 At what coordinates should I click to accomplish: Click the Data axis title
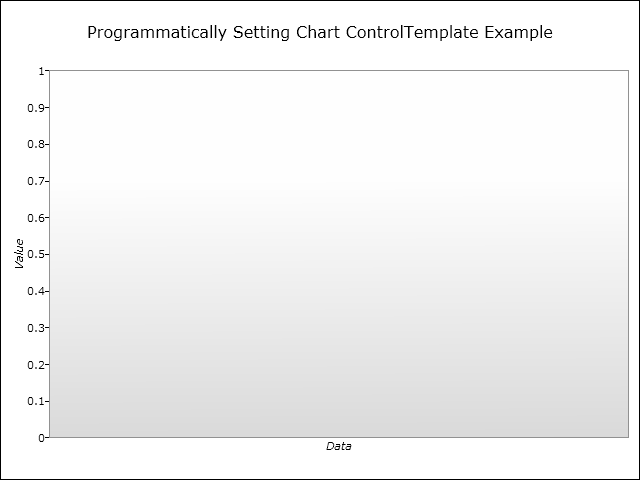[338, 446]
